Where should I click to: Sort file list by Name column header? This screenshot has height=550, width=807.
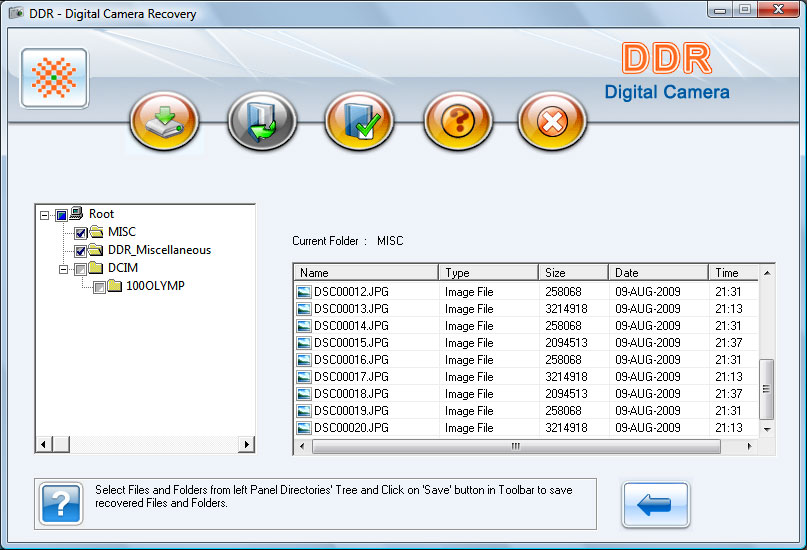tap(366, 273)
